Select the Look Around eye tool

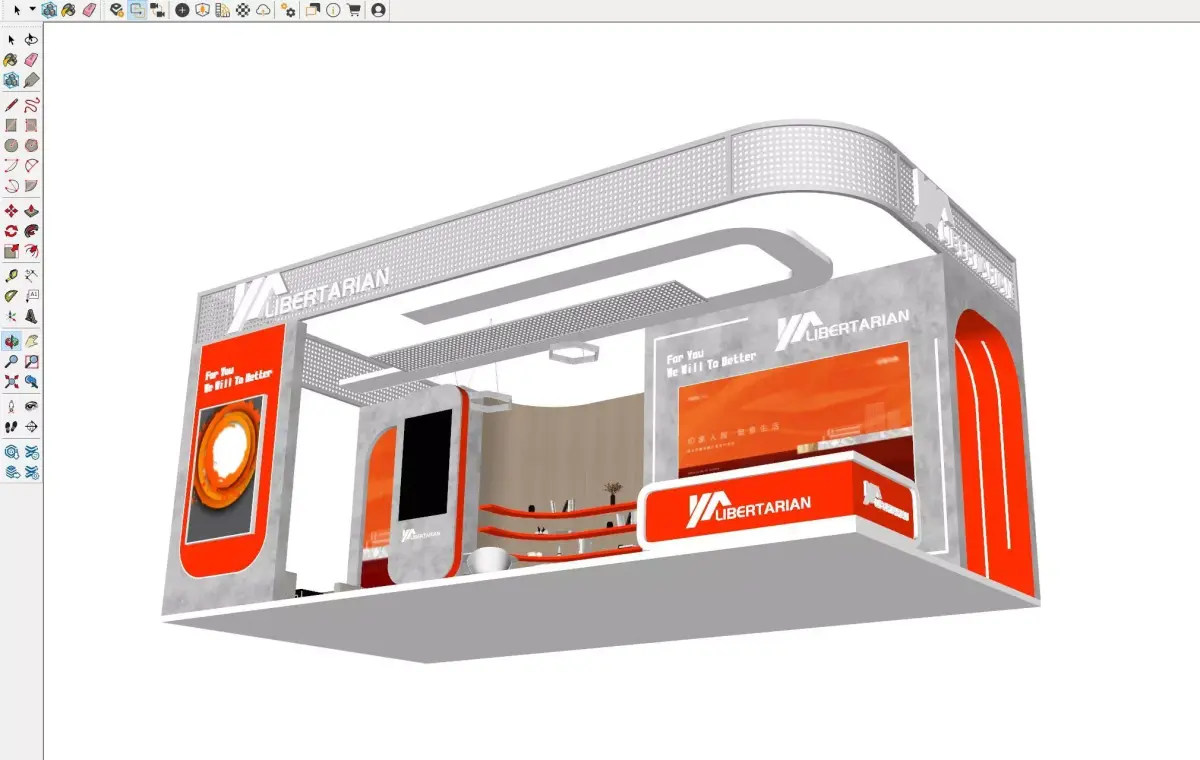(32, 406)
